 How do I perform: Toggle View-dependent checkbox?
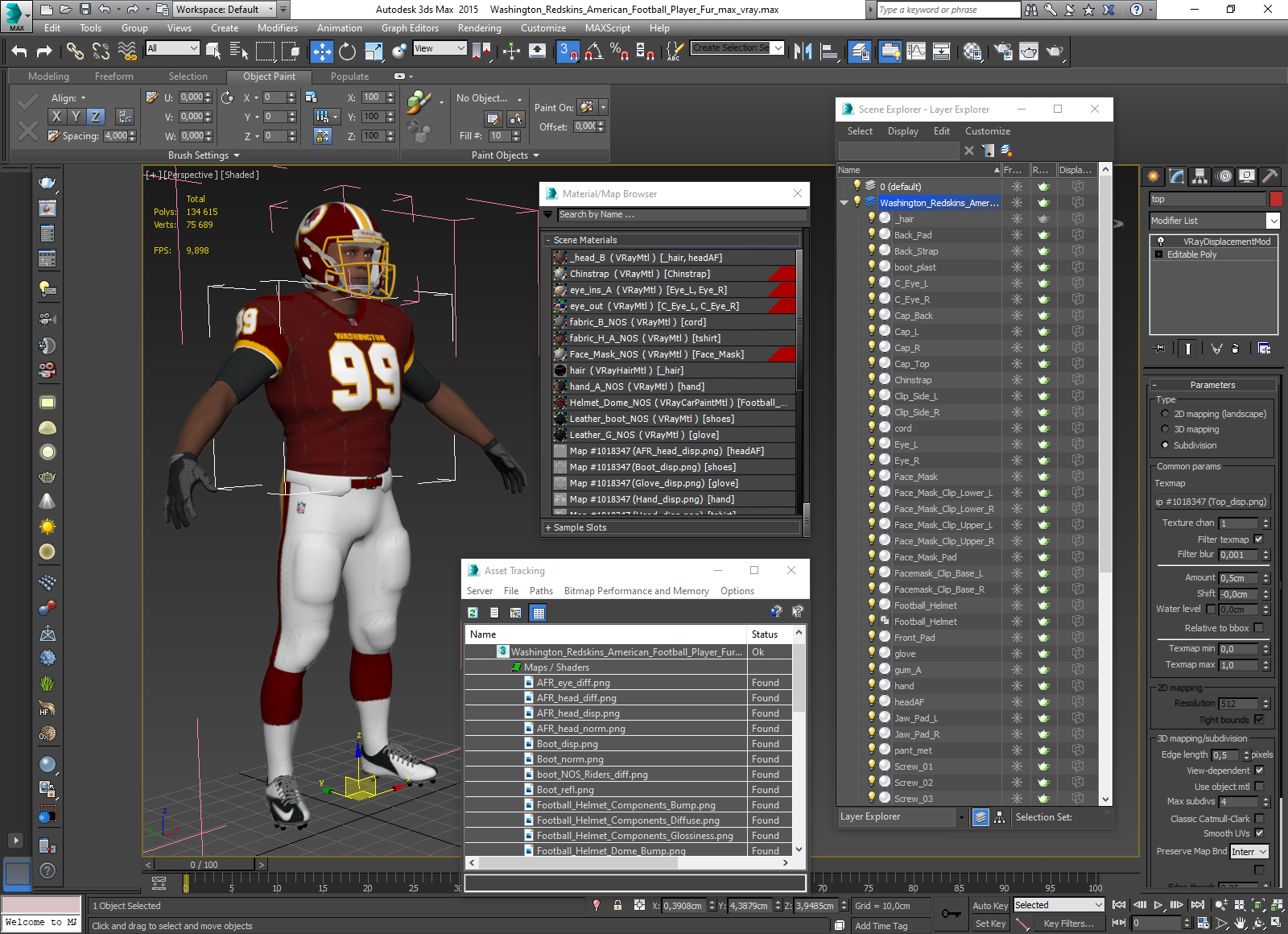tap(1259, 771)
